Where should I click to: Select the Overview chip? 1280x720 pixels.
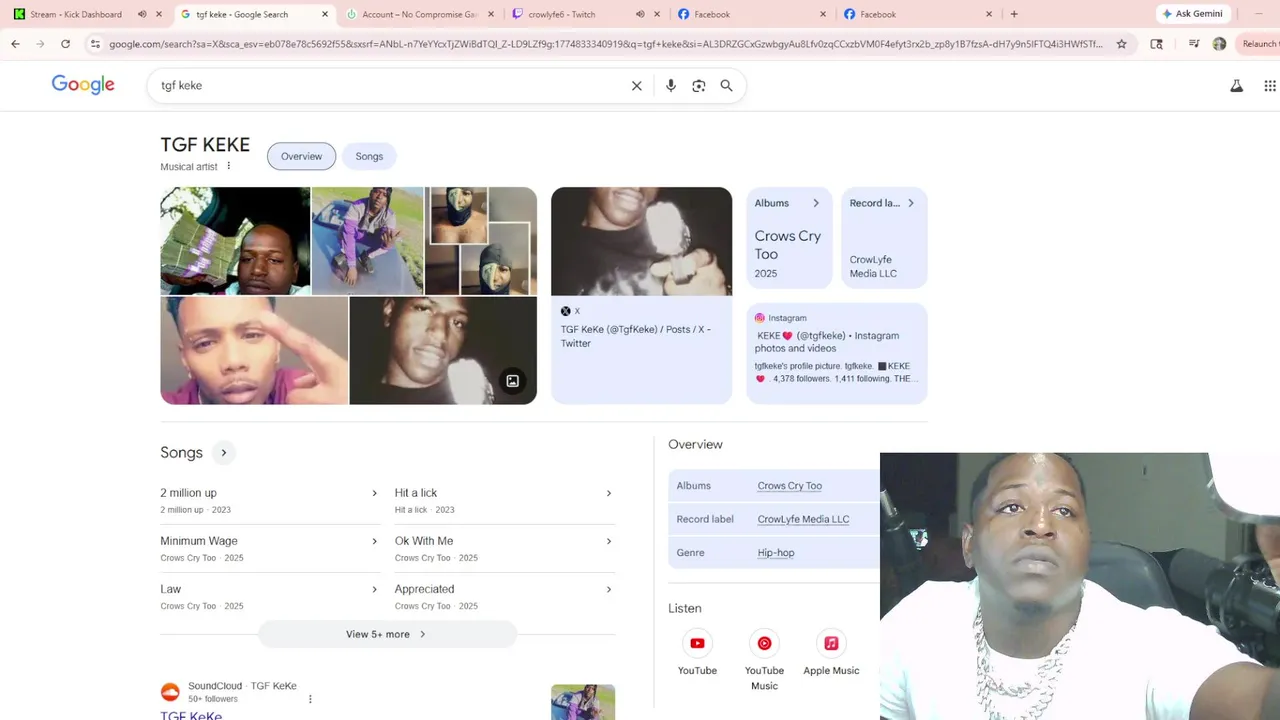click(x=301, y=156)
